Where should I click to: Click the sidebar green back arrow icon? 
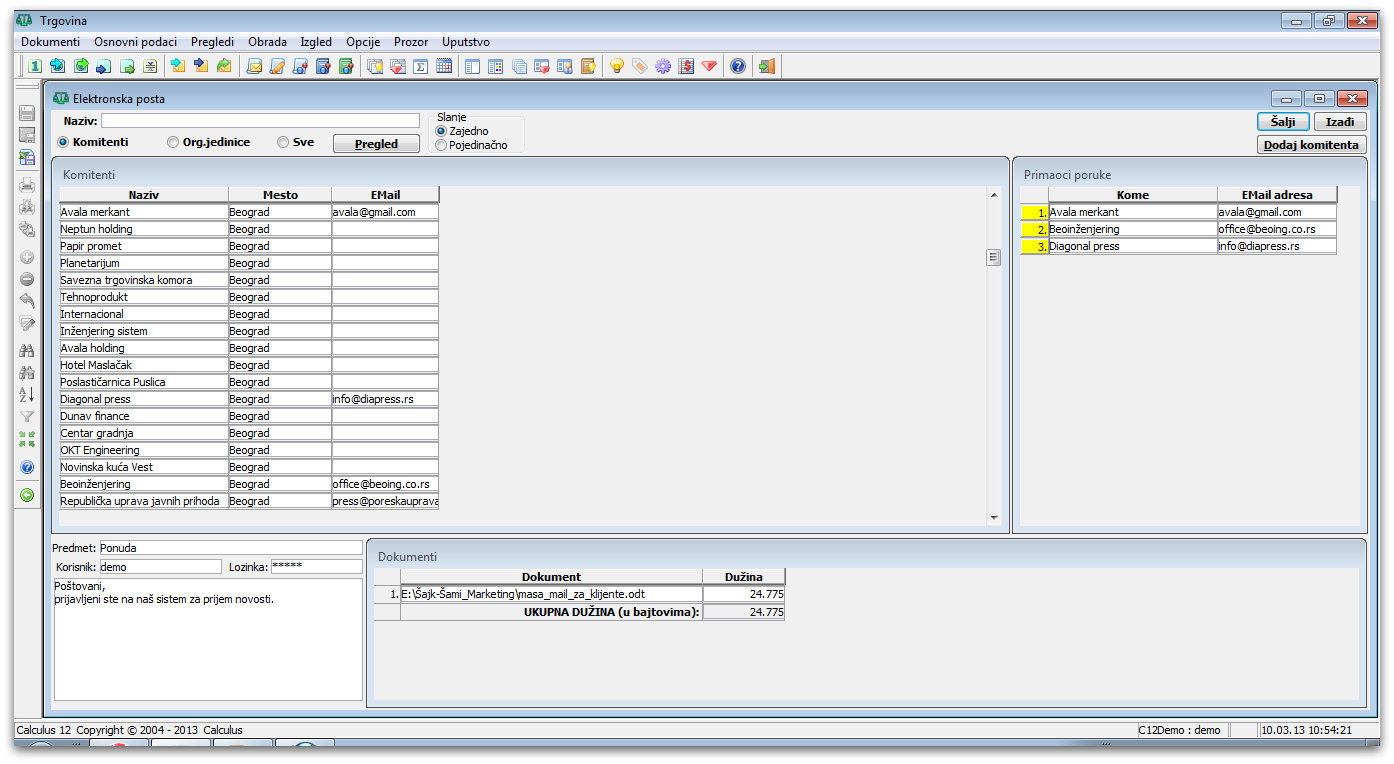pyautogui.click(x=27, y=494)
